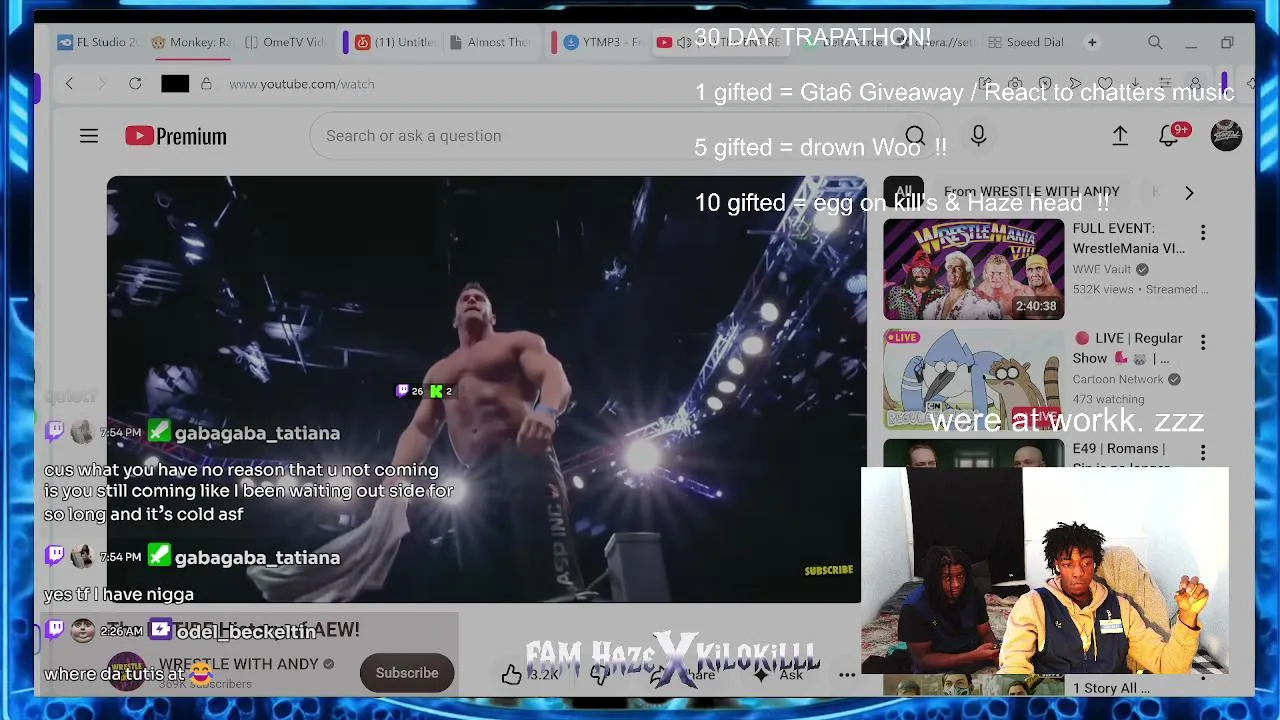
Task: Open the notifications bell
Action: pyautogui.click(x=1168, y=136)
